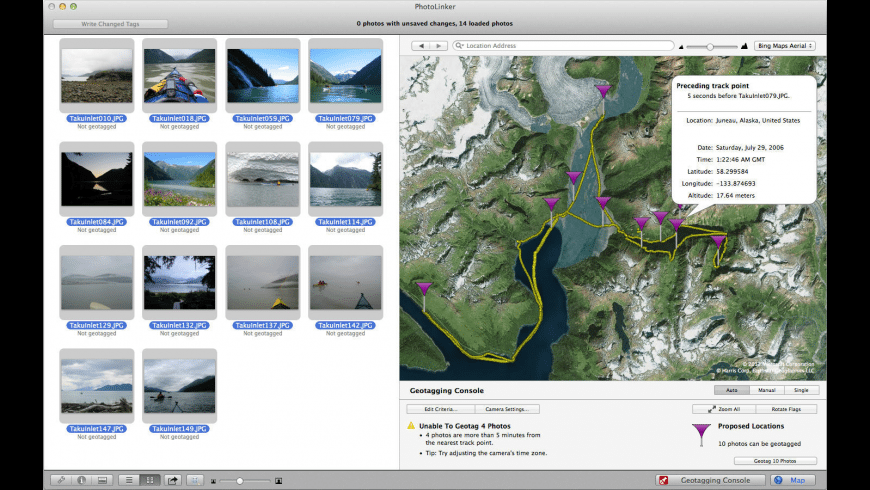
Task: Click the small thumbnail size icon
Action: click(x=214, y=481)
